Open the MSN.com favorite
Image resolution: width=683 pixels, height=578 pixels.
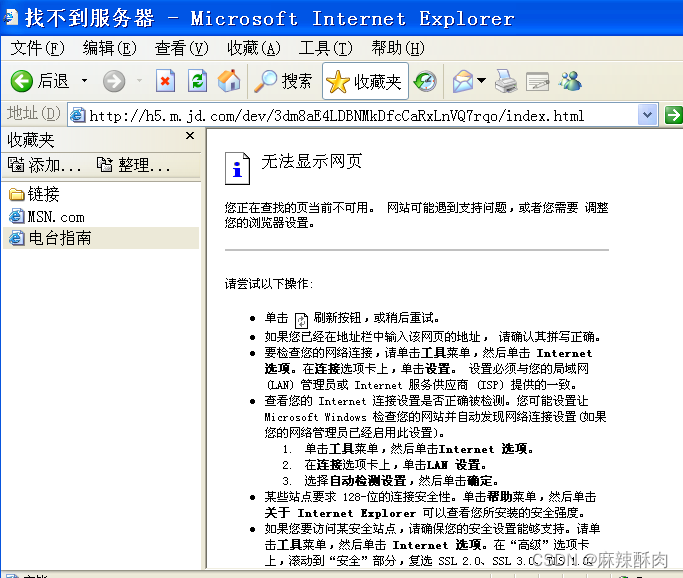47,216
